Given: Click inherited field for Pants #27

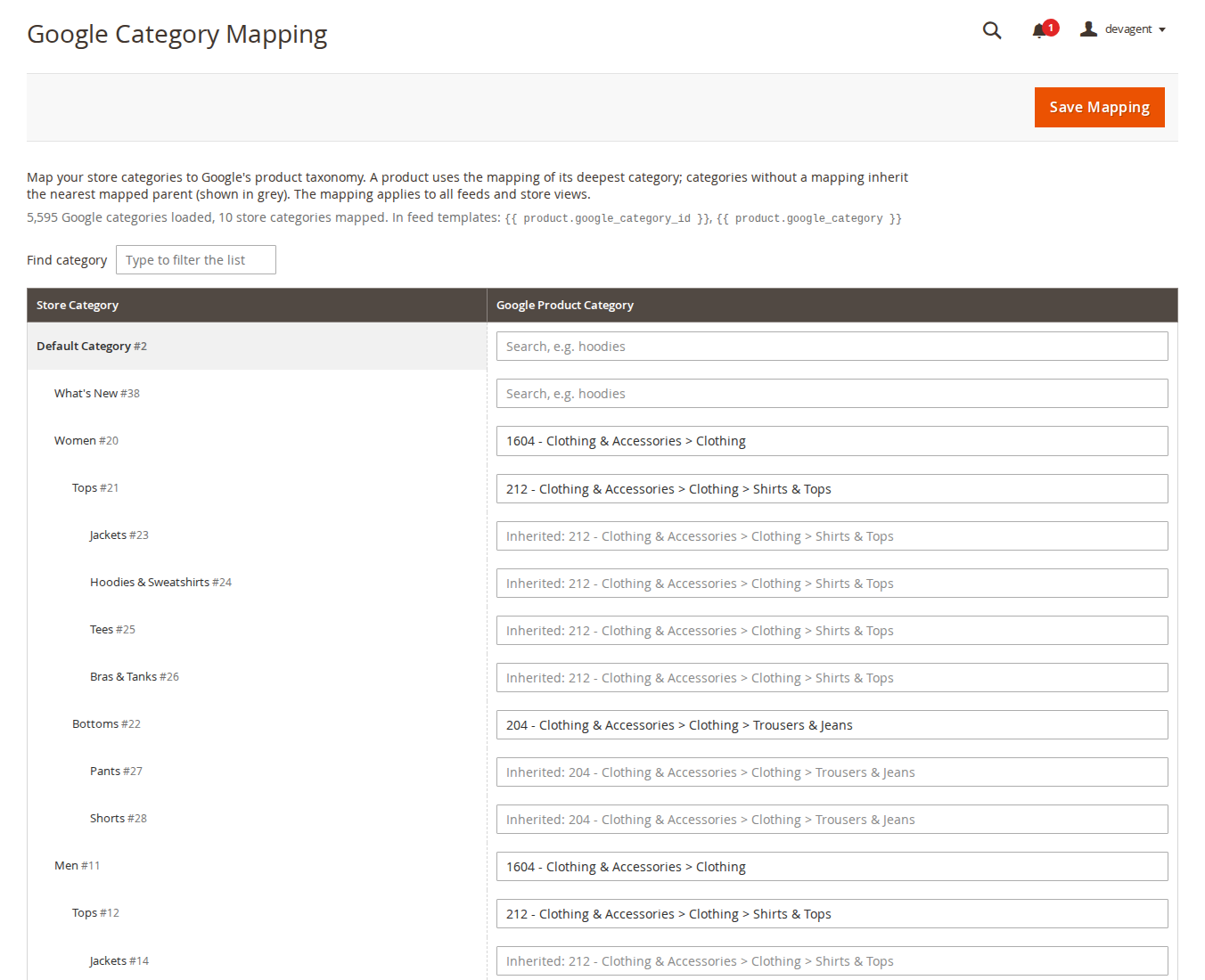Looking at the screenshot, I should coord(832,772).
